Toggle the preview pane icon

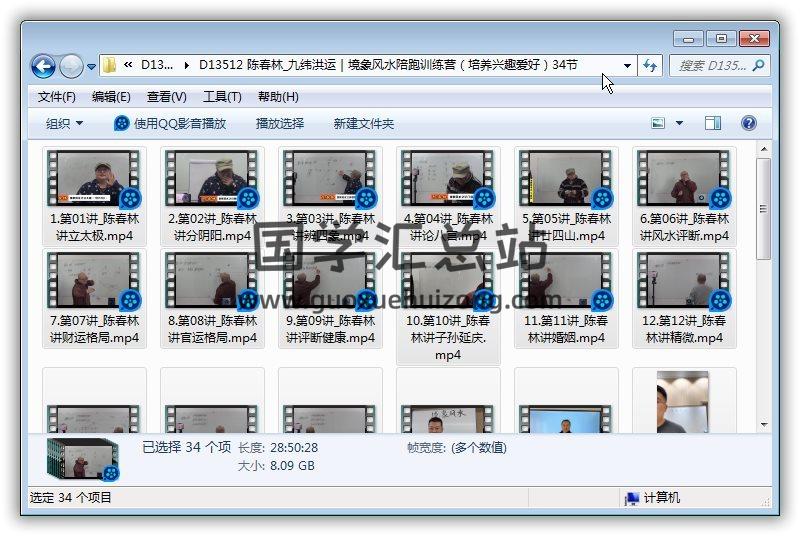point(713,123)
